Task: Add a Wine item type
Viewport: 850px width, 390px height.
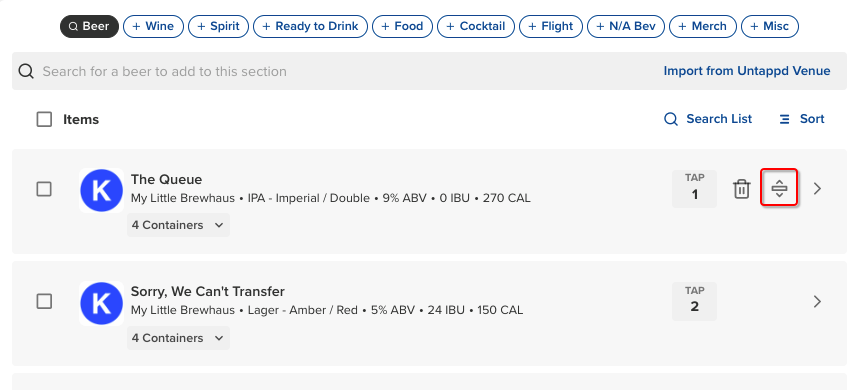Action: pos(153,26)
